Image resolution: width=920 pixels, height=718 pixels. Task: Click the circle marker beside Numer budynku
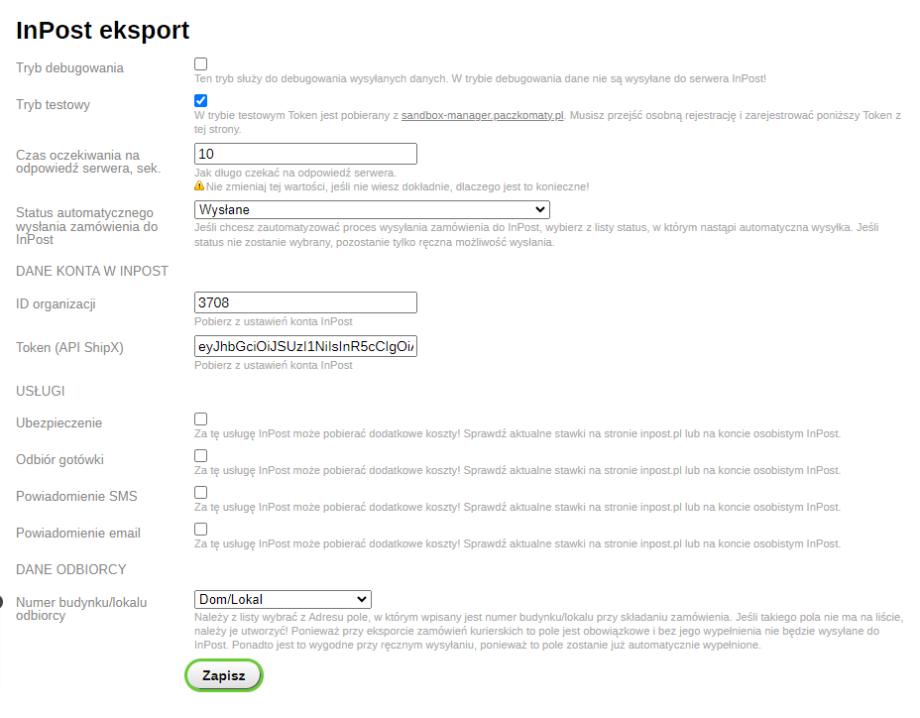pos(1,602)
